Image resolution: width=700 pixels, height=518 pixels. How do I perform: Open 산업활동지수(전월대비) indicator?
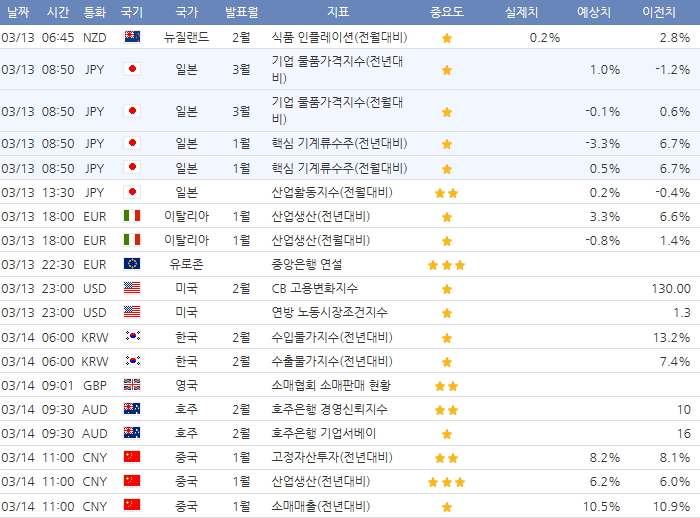332,192
